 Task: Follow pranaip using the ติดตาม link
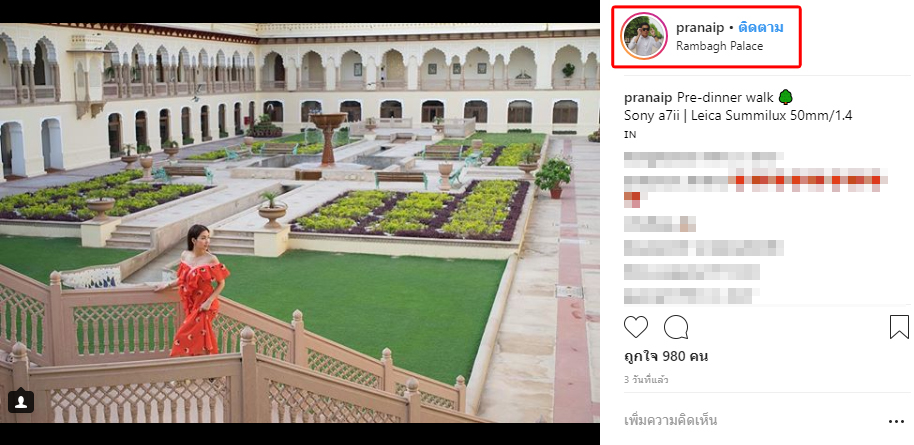pyautogui.click(x=761, y=28)
